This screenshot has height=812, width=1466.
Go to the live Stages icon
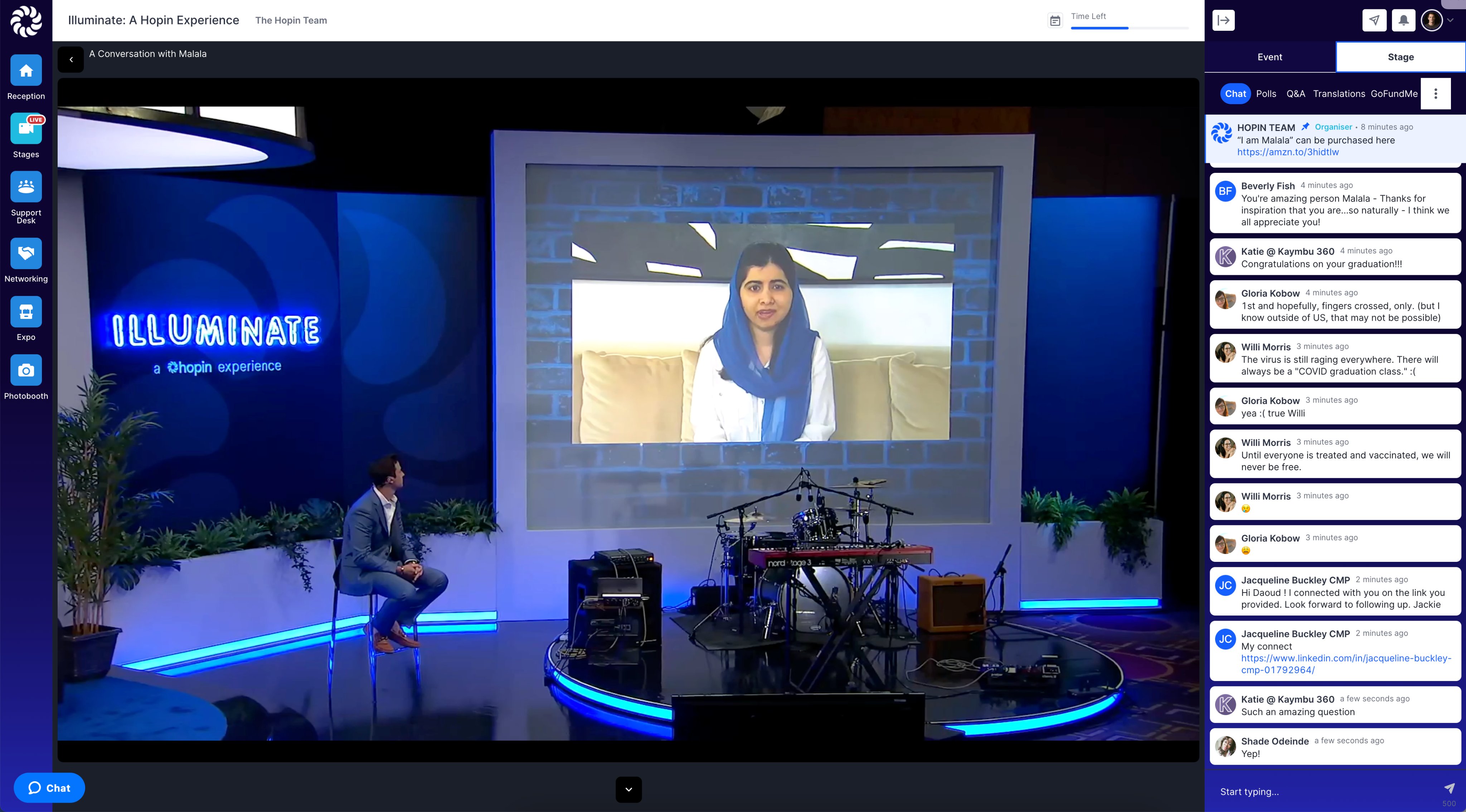click(x=26, y=128)
